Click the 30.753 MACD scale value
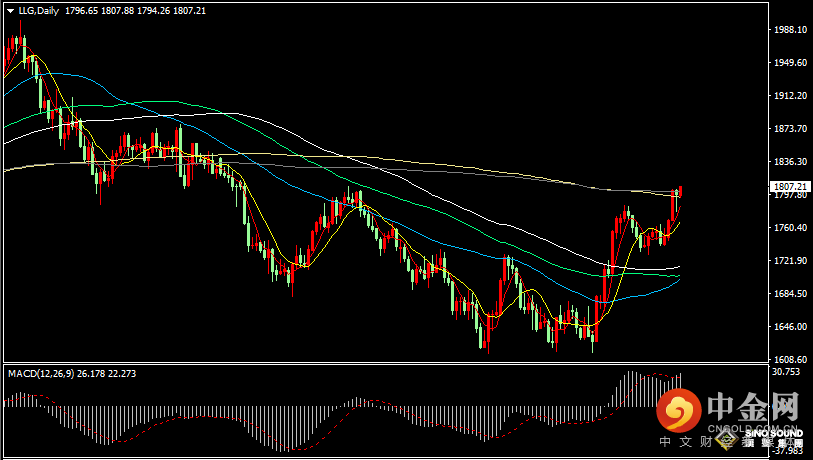 click(x=788, y=372)
